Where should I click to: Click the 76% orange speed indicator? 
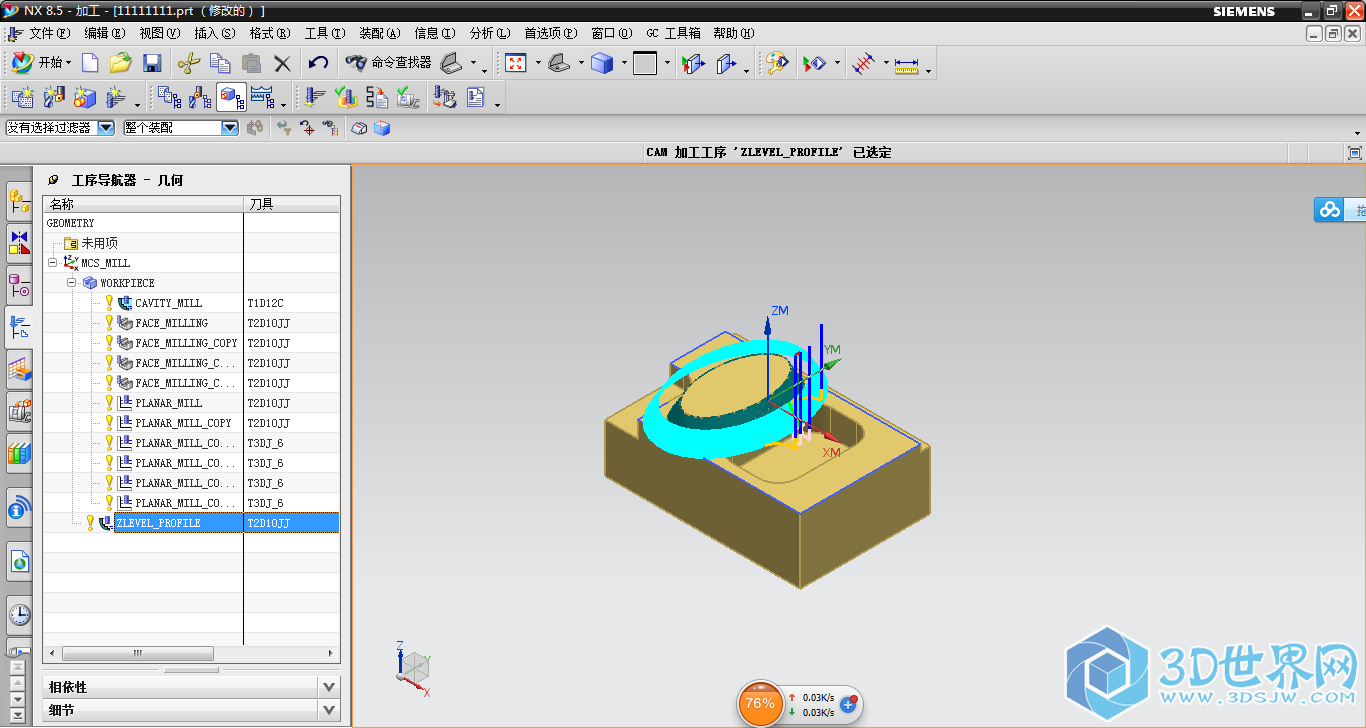(760, 703)
